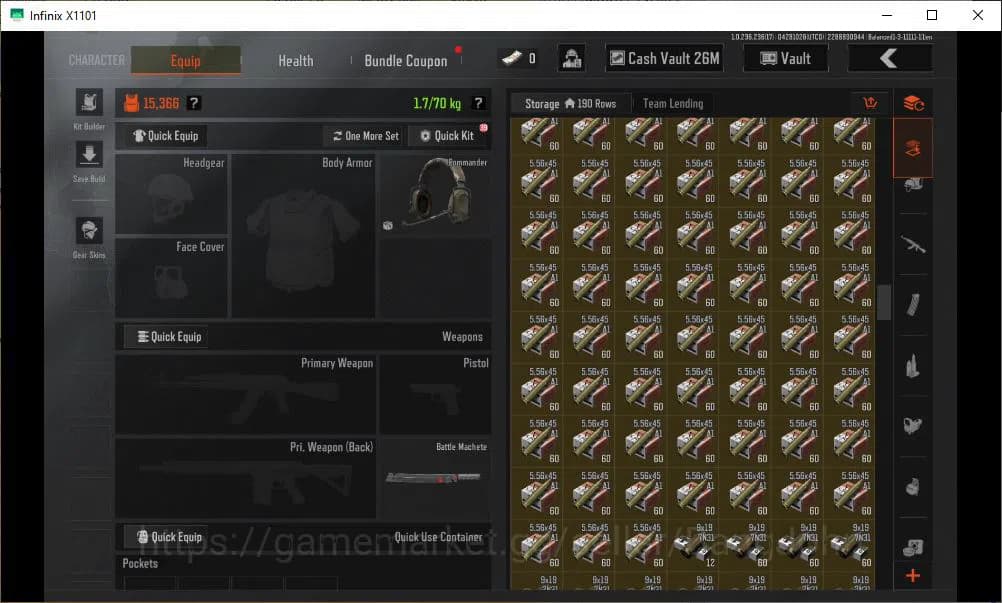
Task: Select the magazine attachments filter icon
Action: 912,305
